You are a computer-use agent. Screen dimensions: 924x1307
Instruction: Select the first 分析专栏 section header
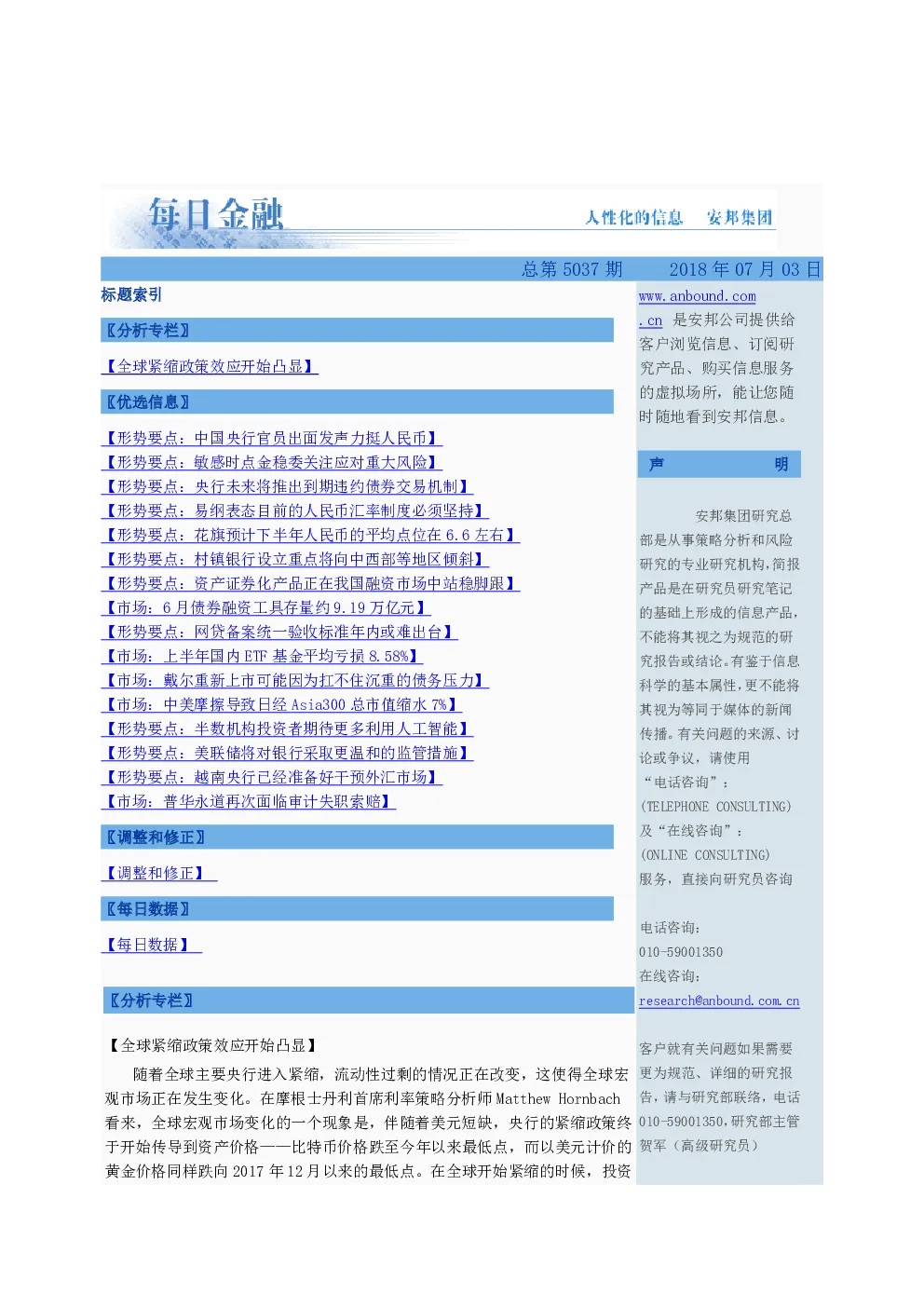[x=357, y=330]
